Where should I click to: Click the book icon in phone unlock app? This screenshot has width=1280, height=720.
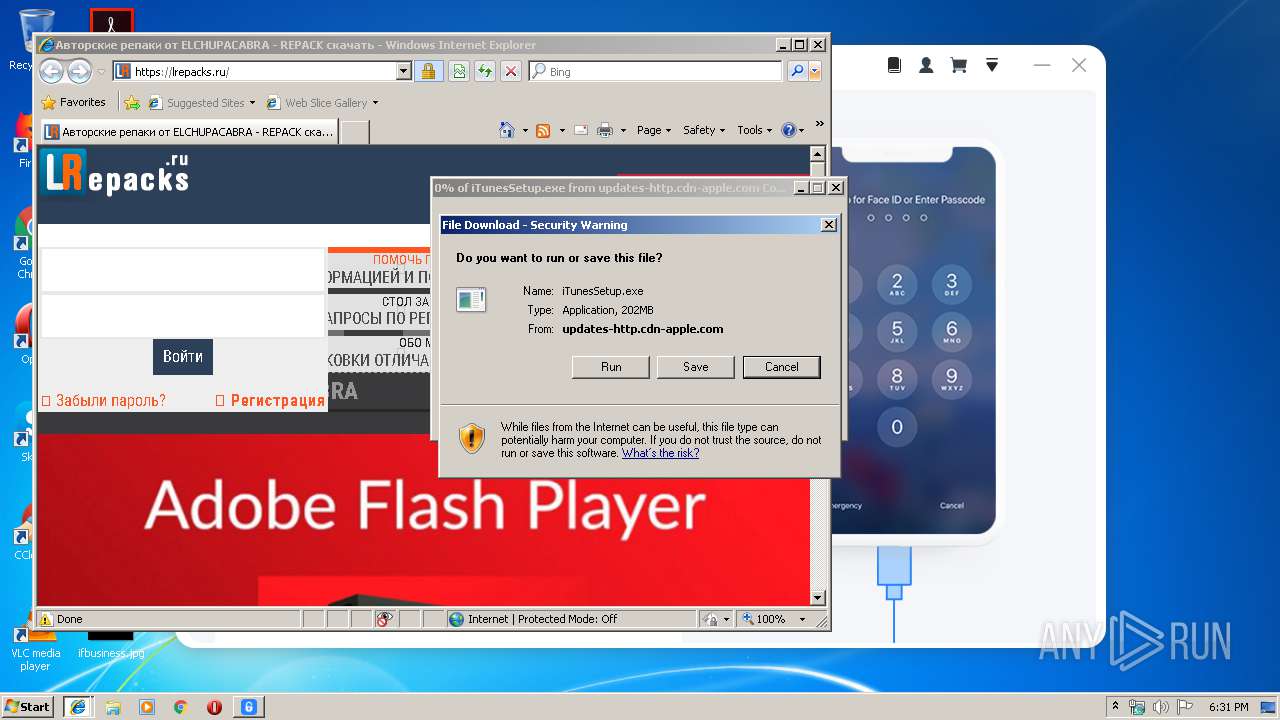tap(895, 65)
